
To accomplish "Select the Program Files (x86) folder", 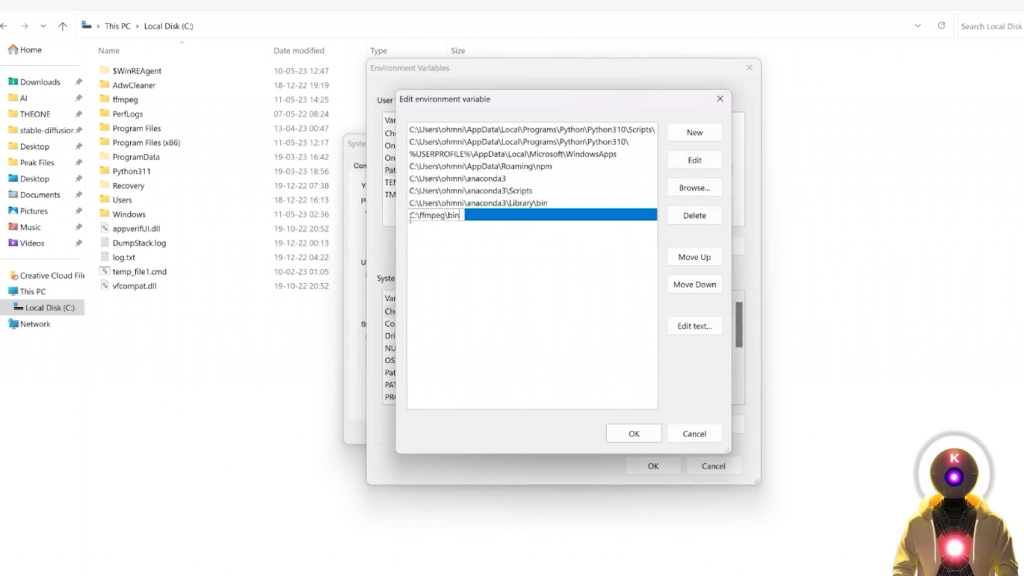I will [x=146, y=142].
